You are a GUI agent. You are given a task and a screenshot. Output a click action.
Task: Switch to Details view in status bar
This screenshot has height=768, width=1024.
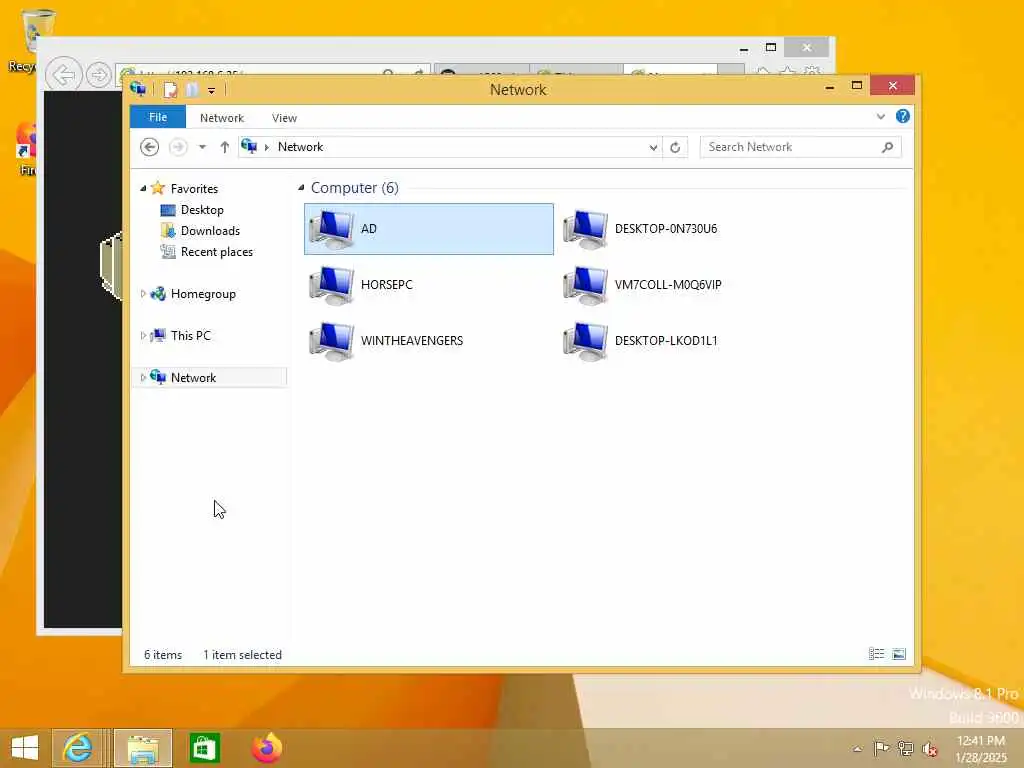pyautogui.click(x=876, y=654)
